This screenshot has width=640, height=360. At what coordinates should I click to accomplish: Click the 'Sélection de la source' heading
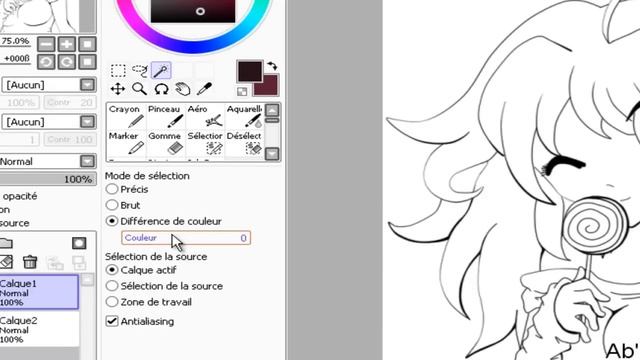click(x=156, y=256)
